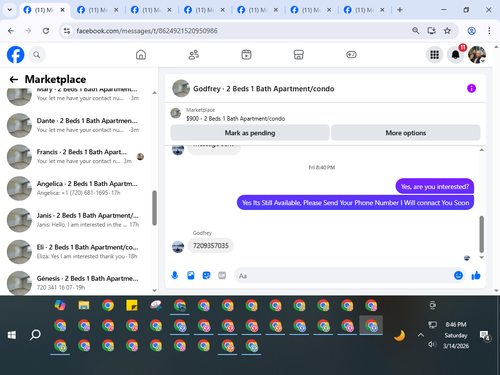Go back in browser history
Viewport: 500px width, 375px height.
coord(11,31)
